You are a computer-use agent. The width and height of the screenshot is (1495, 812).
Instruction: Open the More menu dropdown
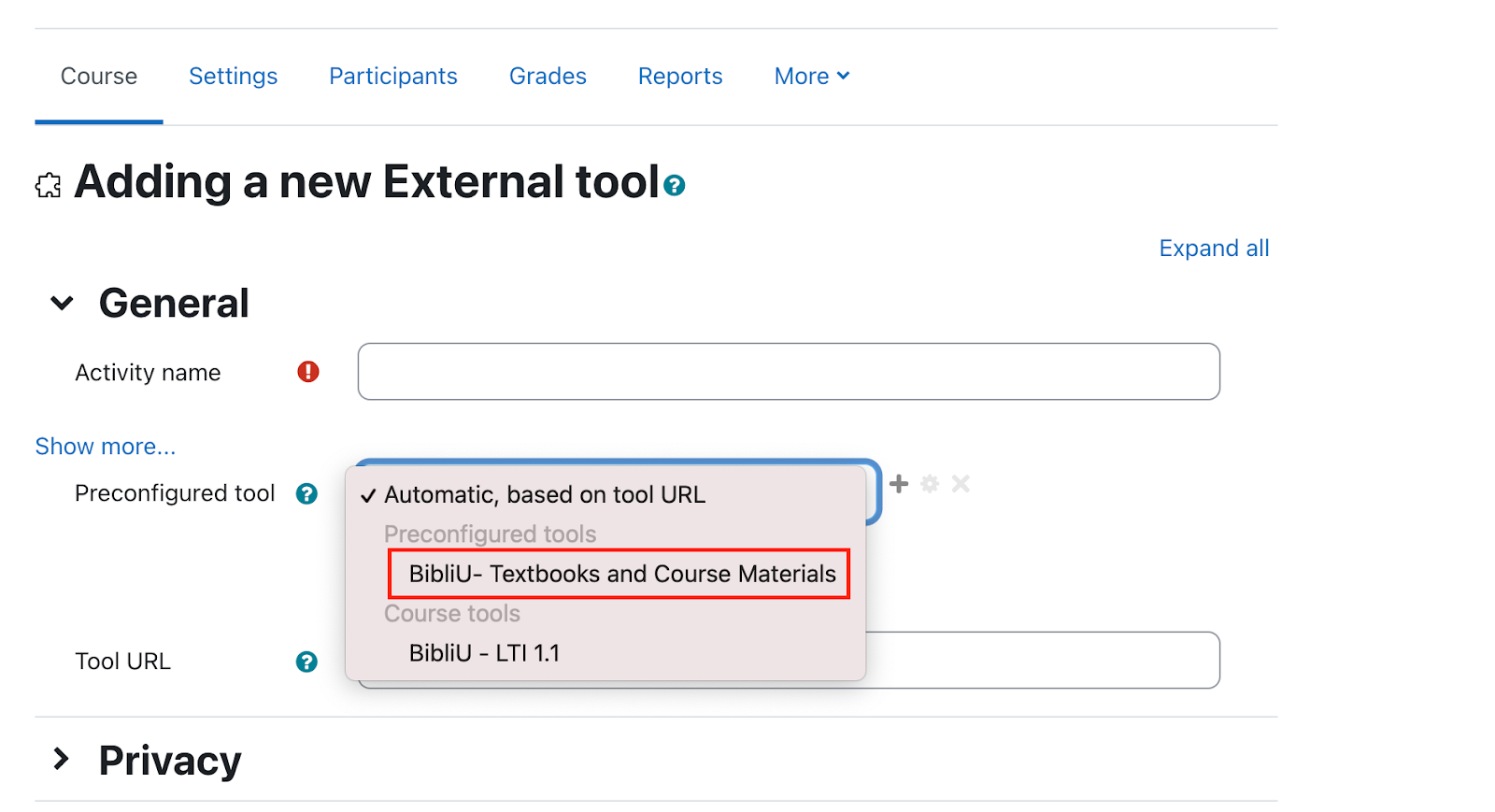click(x=812, y=76)
